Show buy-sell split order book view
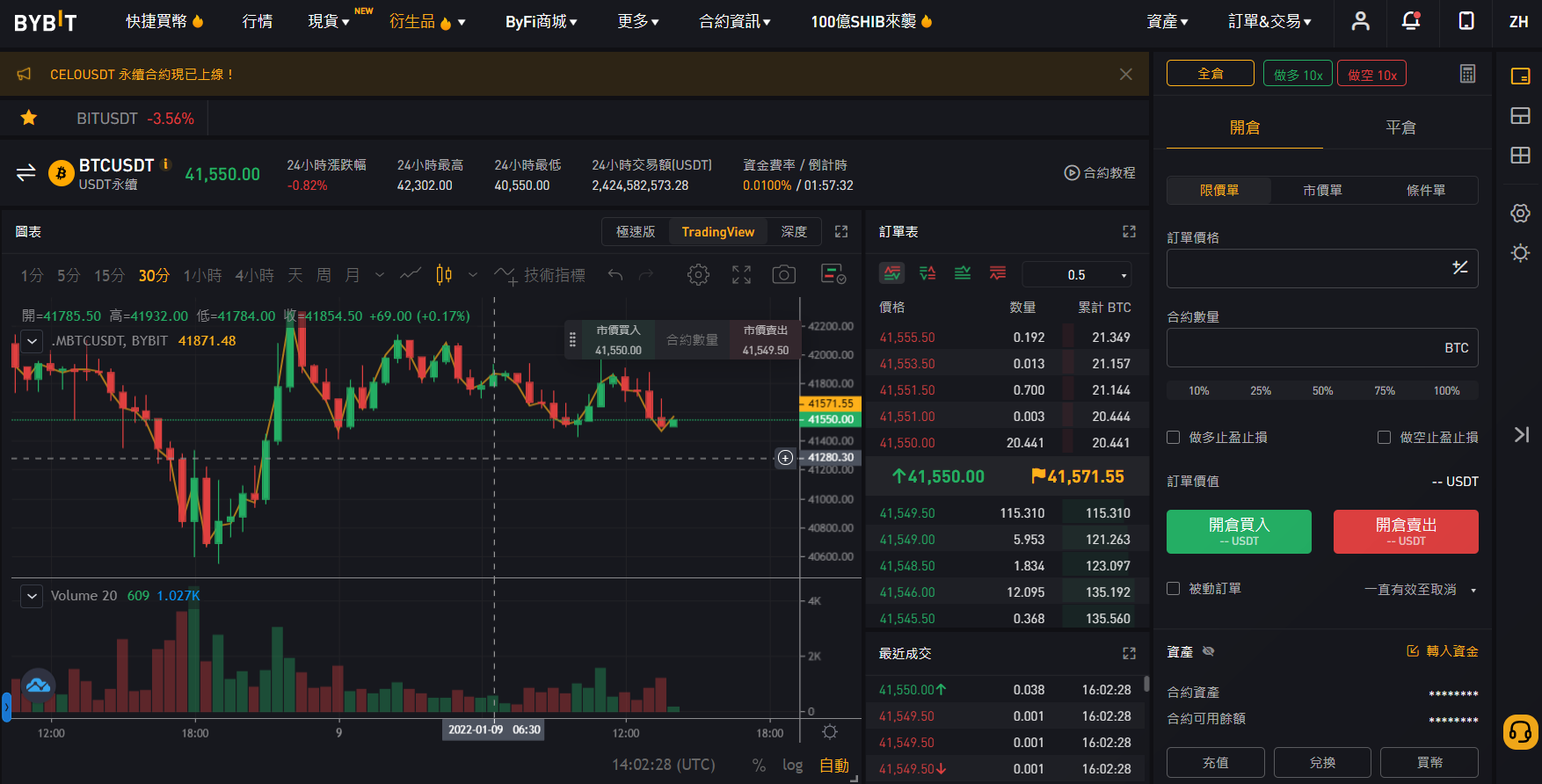This screenshot has width=1542, height=784. pos(927,273)
